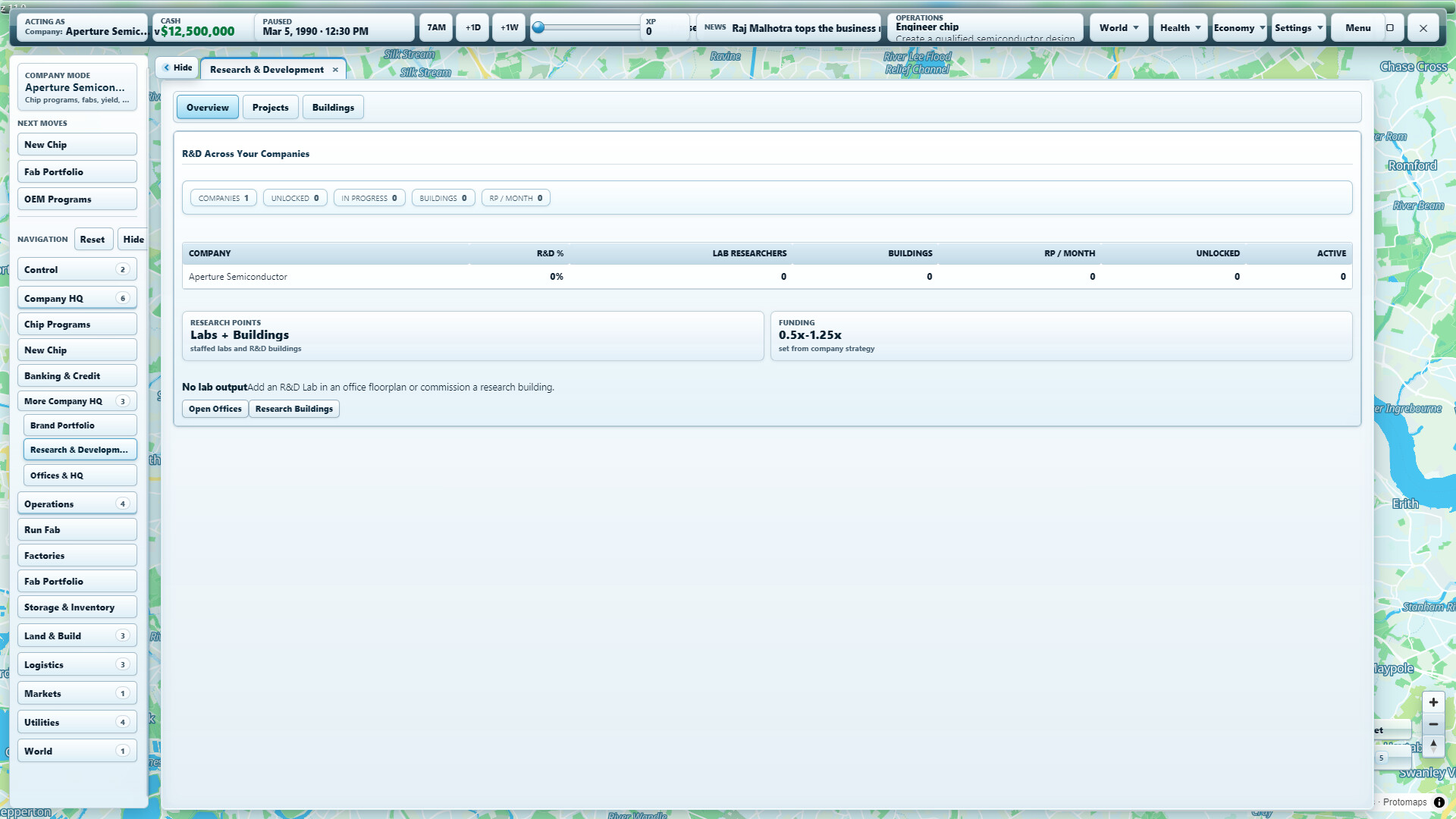Expand the Economy dropdown
1456x819 pixels.
click(1239, 28)
